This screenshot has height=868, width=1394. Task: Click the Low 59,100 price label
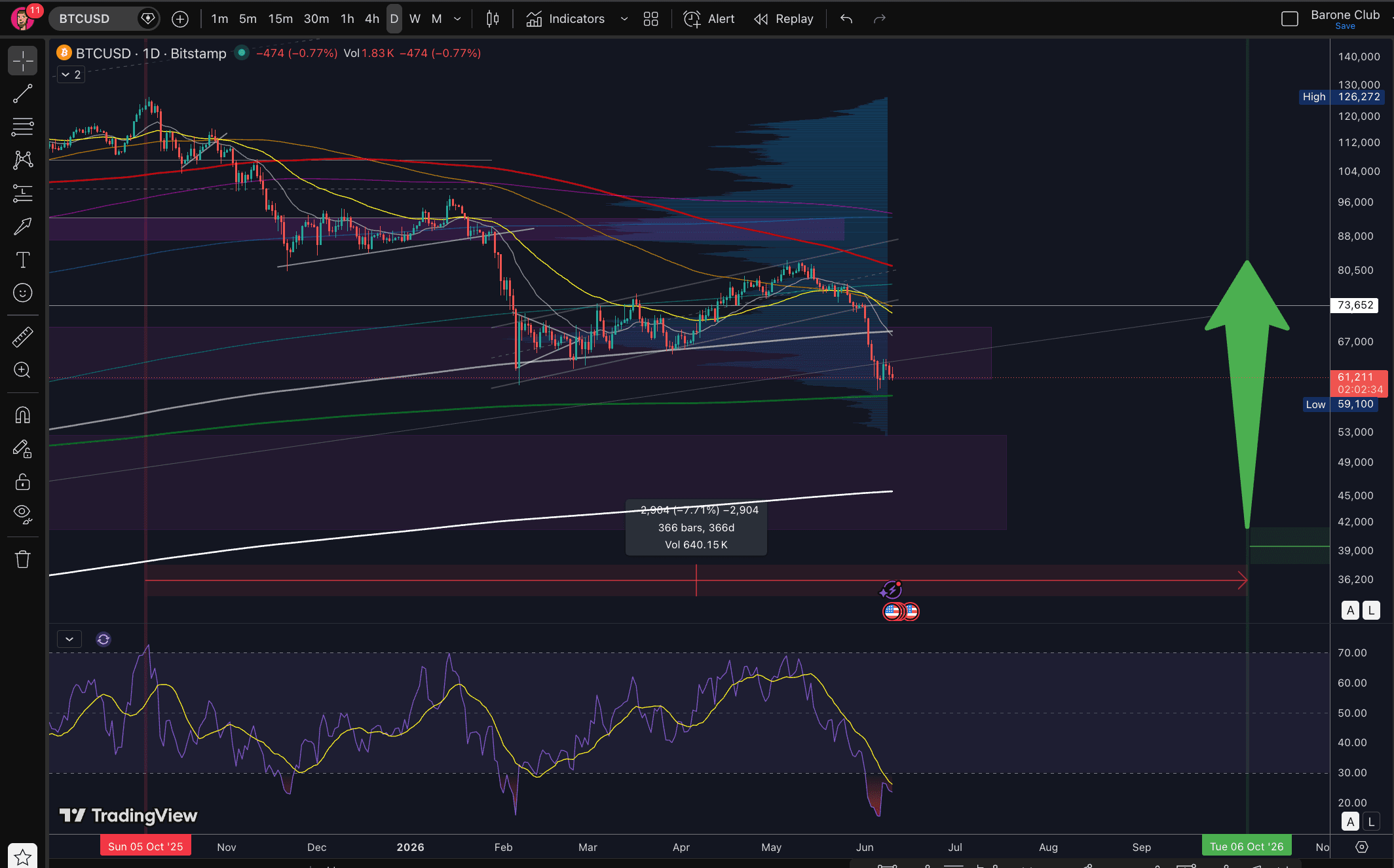[x=1340, y=404]
